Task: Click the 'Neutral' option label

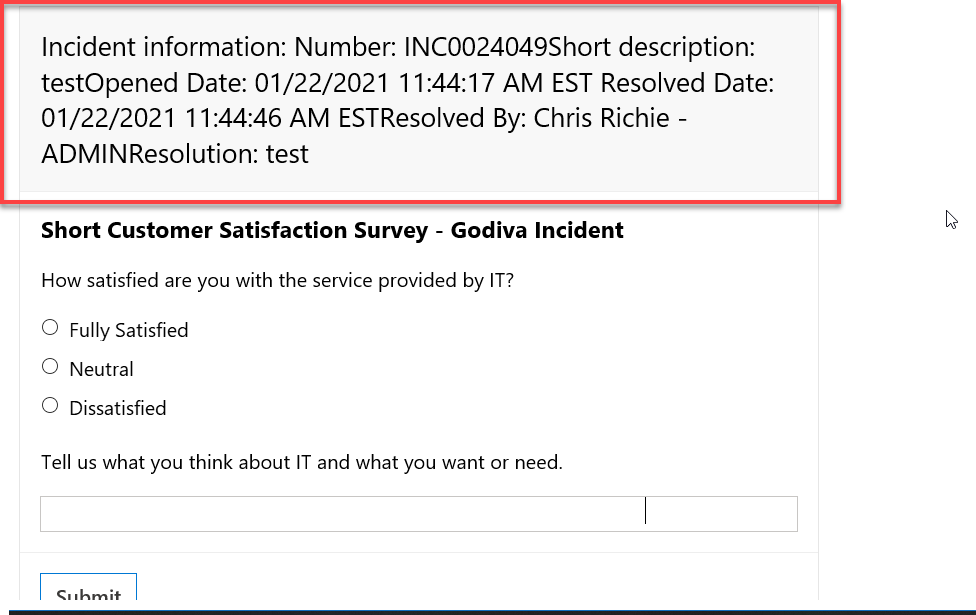Action: 101,369
